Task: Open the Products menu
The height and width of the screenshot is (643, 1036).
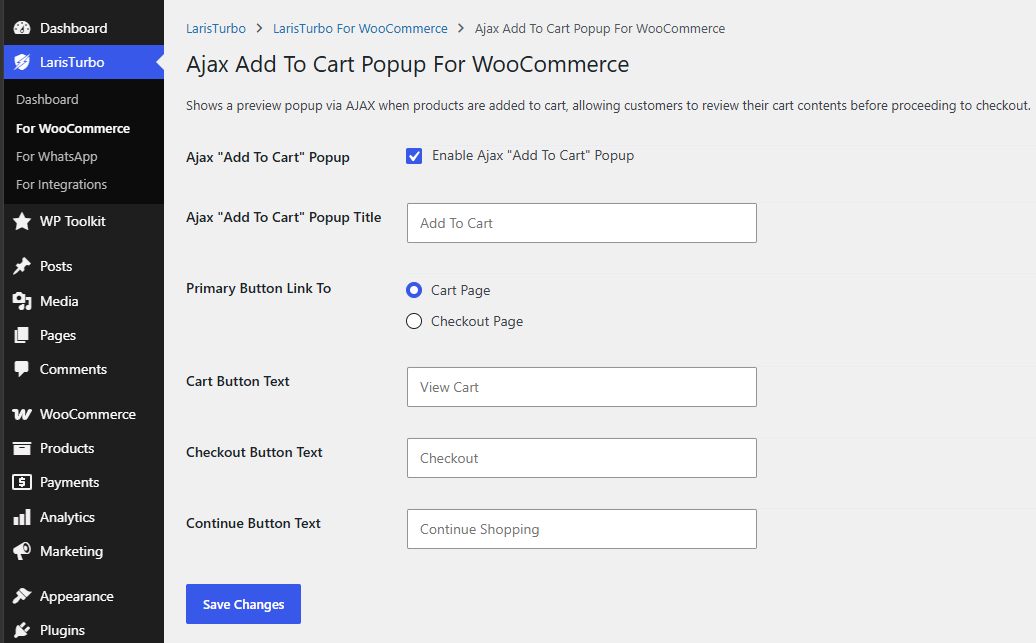Action: [84, 449]
